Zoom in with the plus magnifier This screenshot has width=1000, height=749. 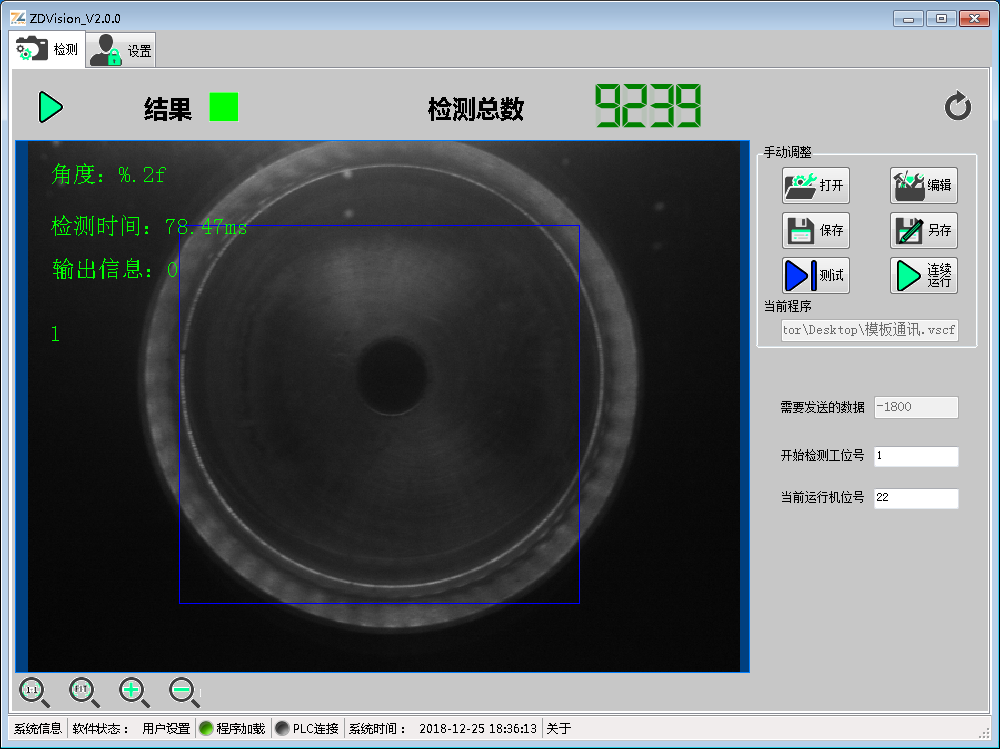coord(134,692)
